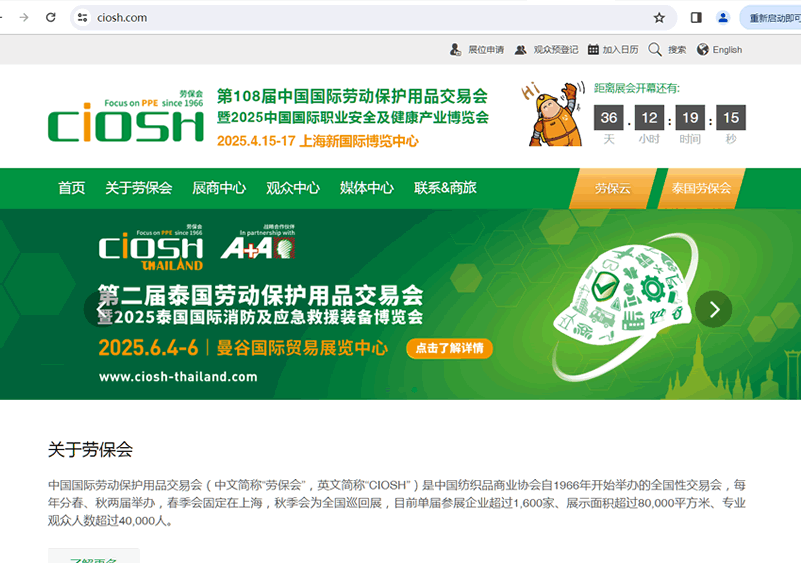
Task: Open the 首页 menu item
Action: 72,188
